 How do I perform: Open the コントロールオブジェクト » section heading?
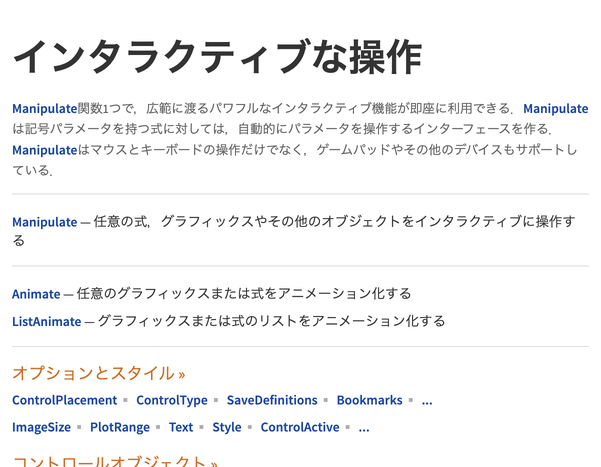tap(115, 461)
